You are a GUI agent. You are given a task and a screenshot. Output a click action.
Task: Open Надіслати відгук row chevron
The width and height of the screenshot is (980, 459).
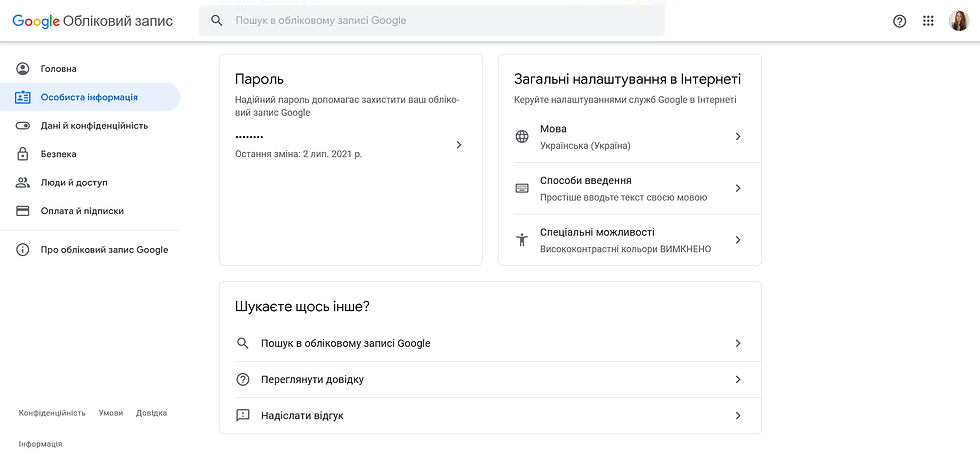coord(738,415)
